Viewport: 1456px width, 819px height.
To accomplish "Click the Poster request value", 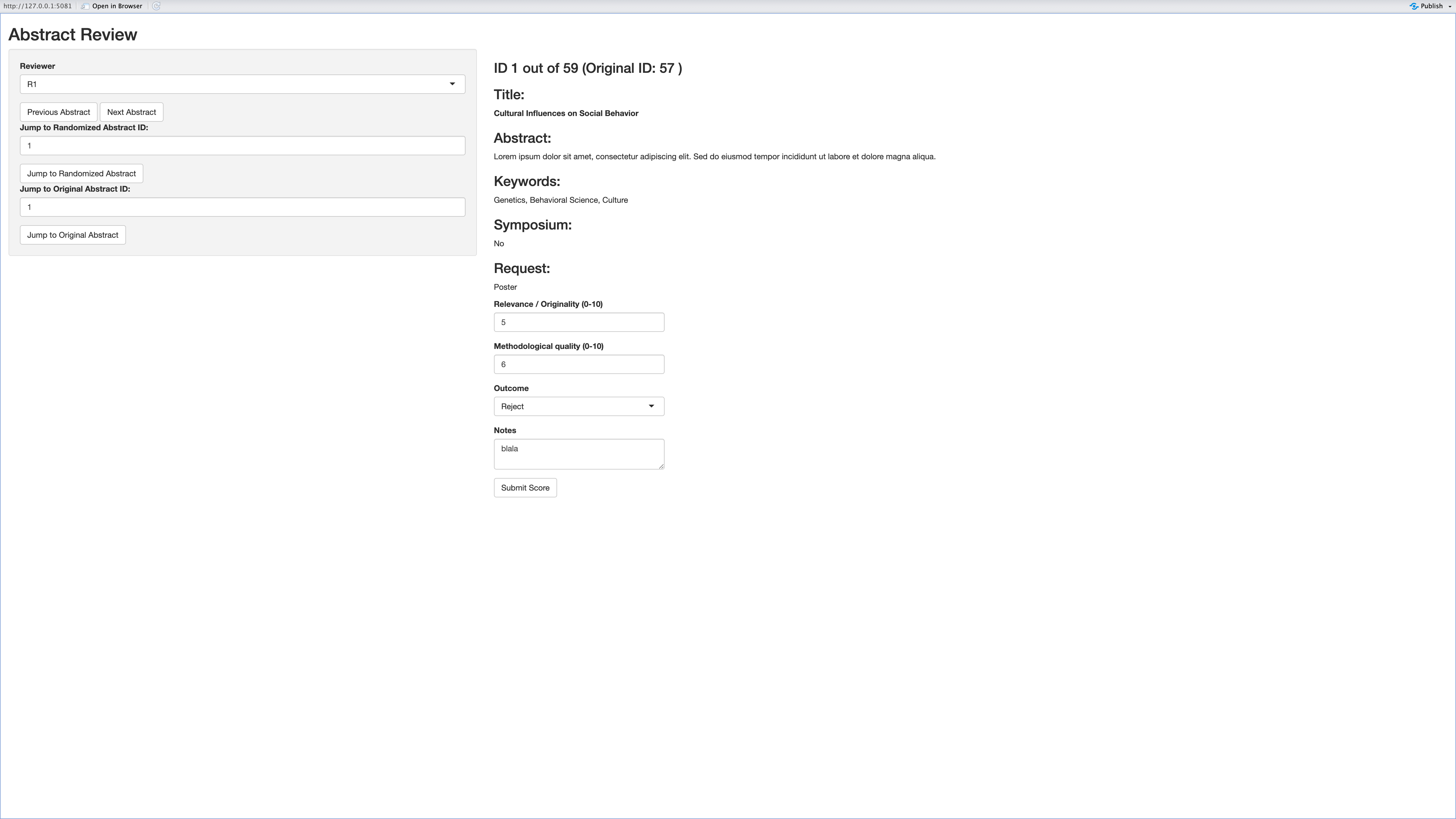I will [505, 287].
